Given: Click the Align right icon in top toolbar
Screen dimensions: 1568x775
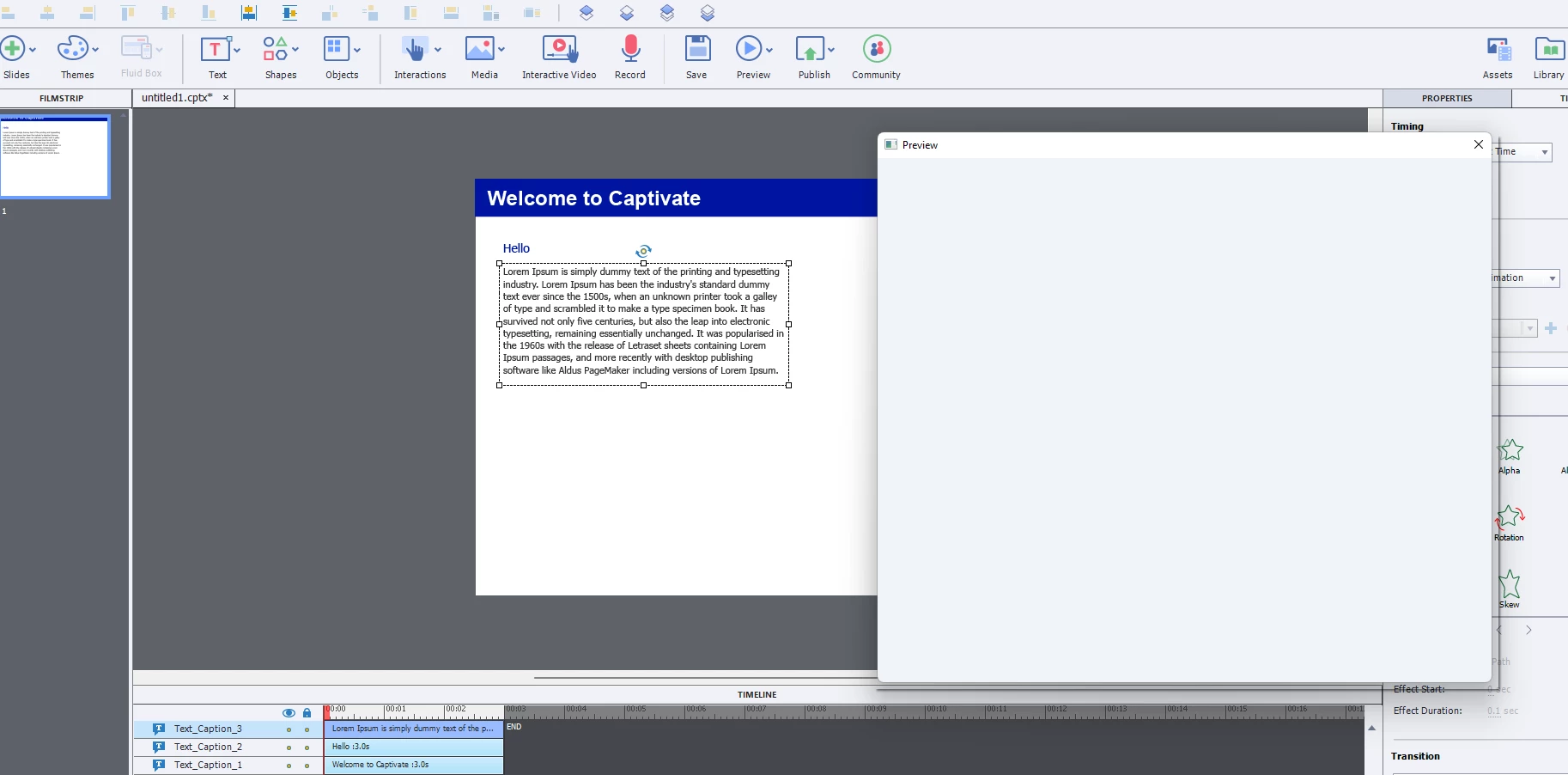Looking at the screenshot, I should click(87, 13).
